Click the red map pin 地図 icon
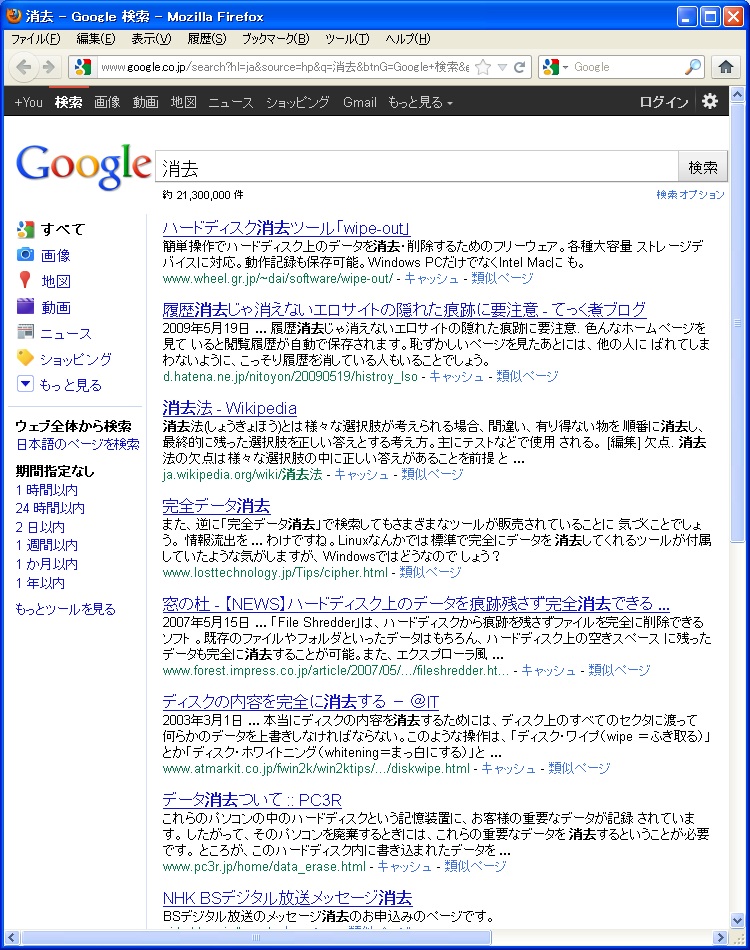This screenshot has height=950, width=750. tap(25, 280)
